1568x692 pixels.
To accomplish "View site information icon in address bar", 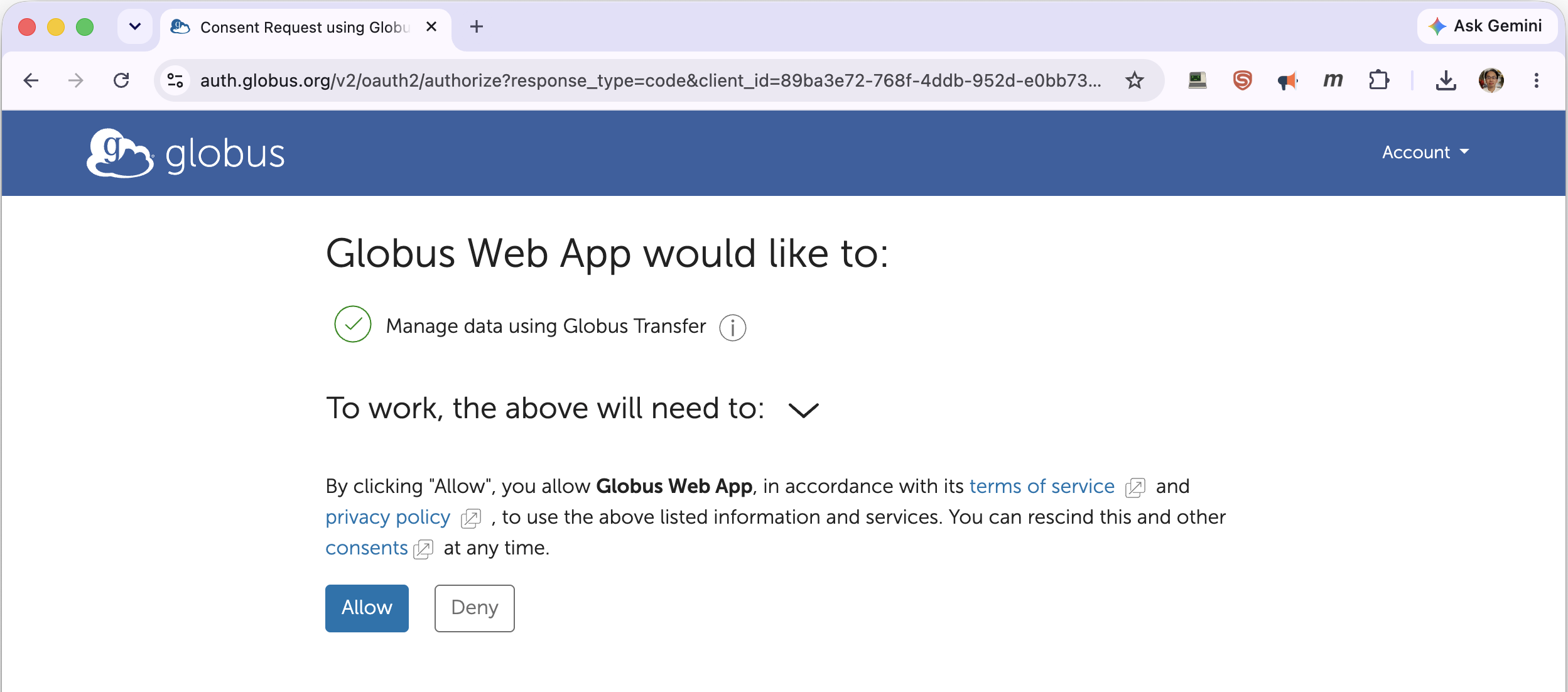I will 175,80.
